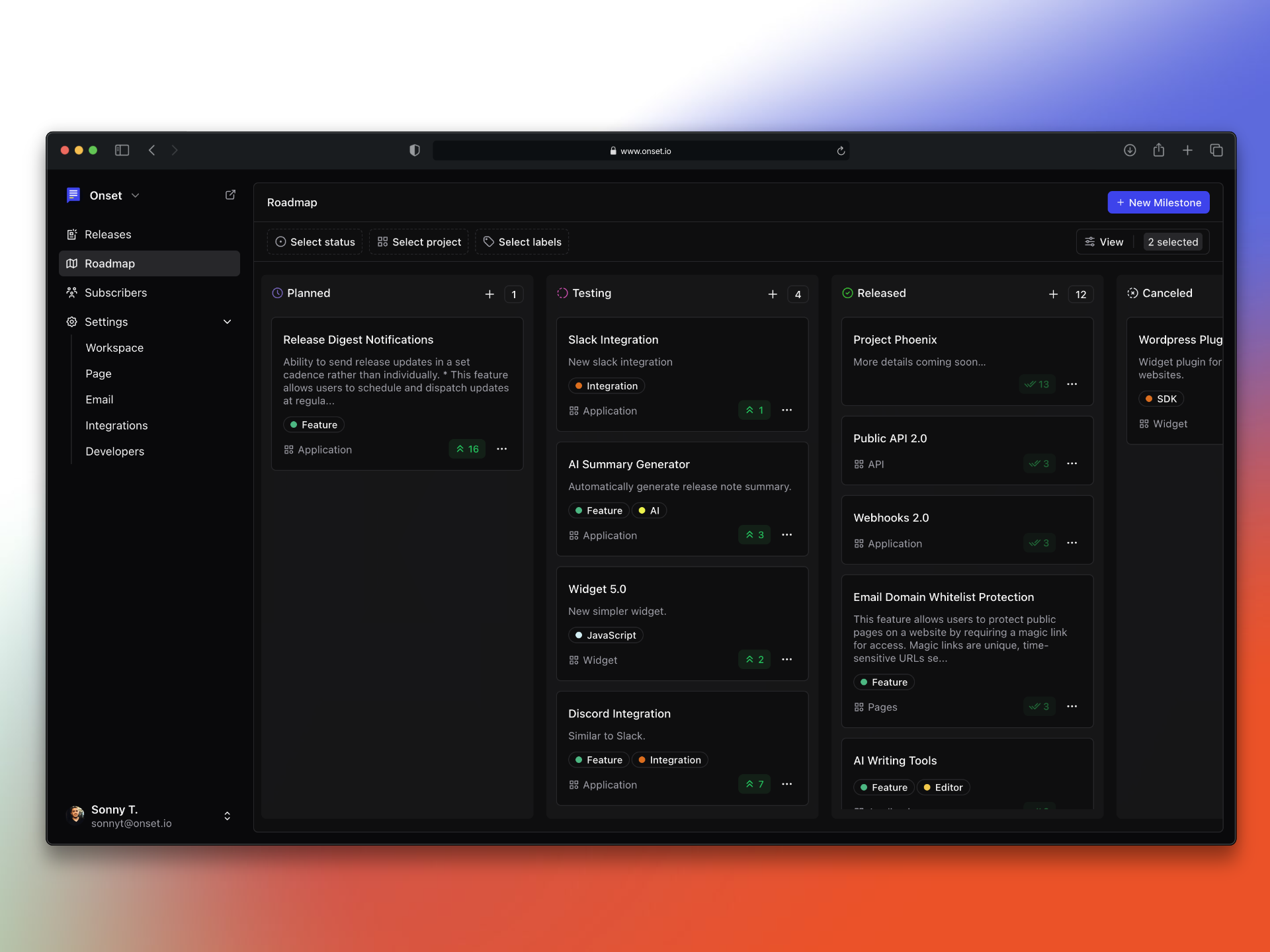Open the Onset workspace switcher chevron
This screenshot has width=1270, height=952.
(x=136, y=196)
